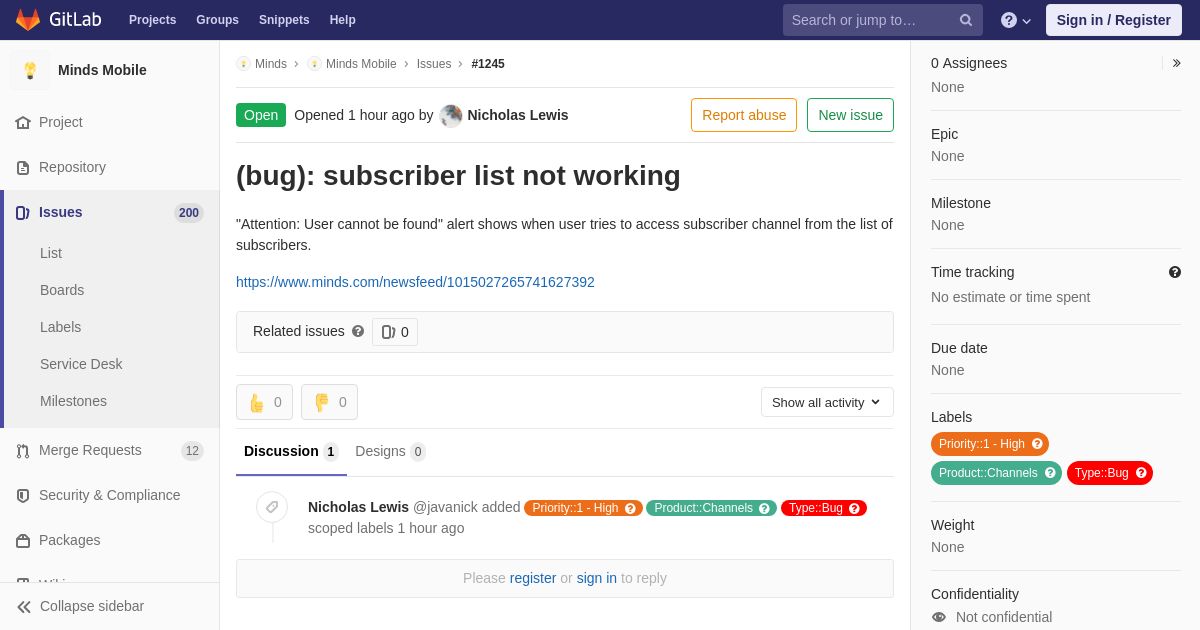Click the Merge Requests icon

(23, 450)
